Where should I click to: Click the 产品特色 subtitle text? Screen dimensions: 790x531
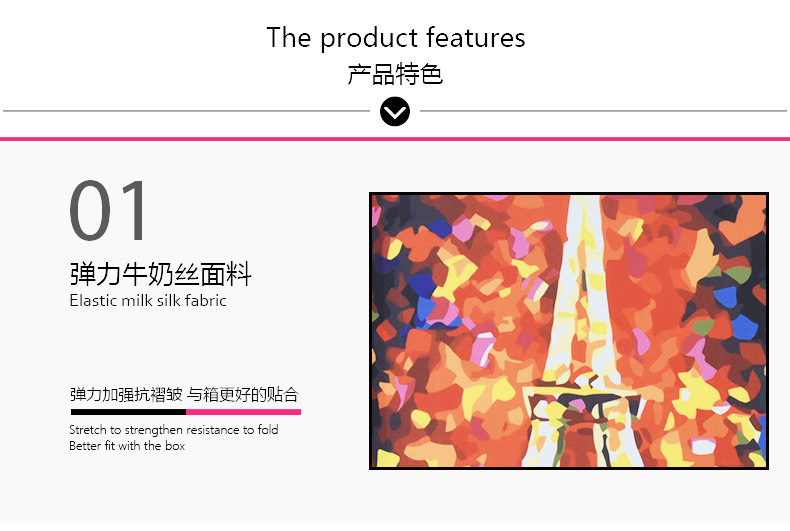click(x=395, y=75)
